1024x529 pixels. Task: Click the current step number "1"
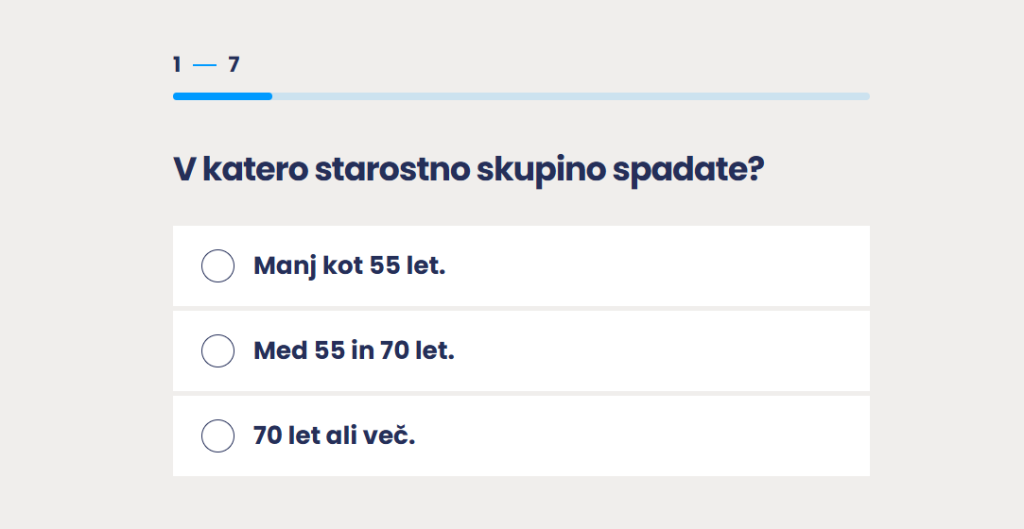pyautogui.click(x=177, y=65)
